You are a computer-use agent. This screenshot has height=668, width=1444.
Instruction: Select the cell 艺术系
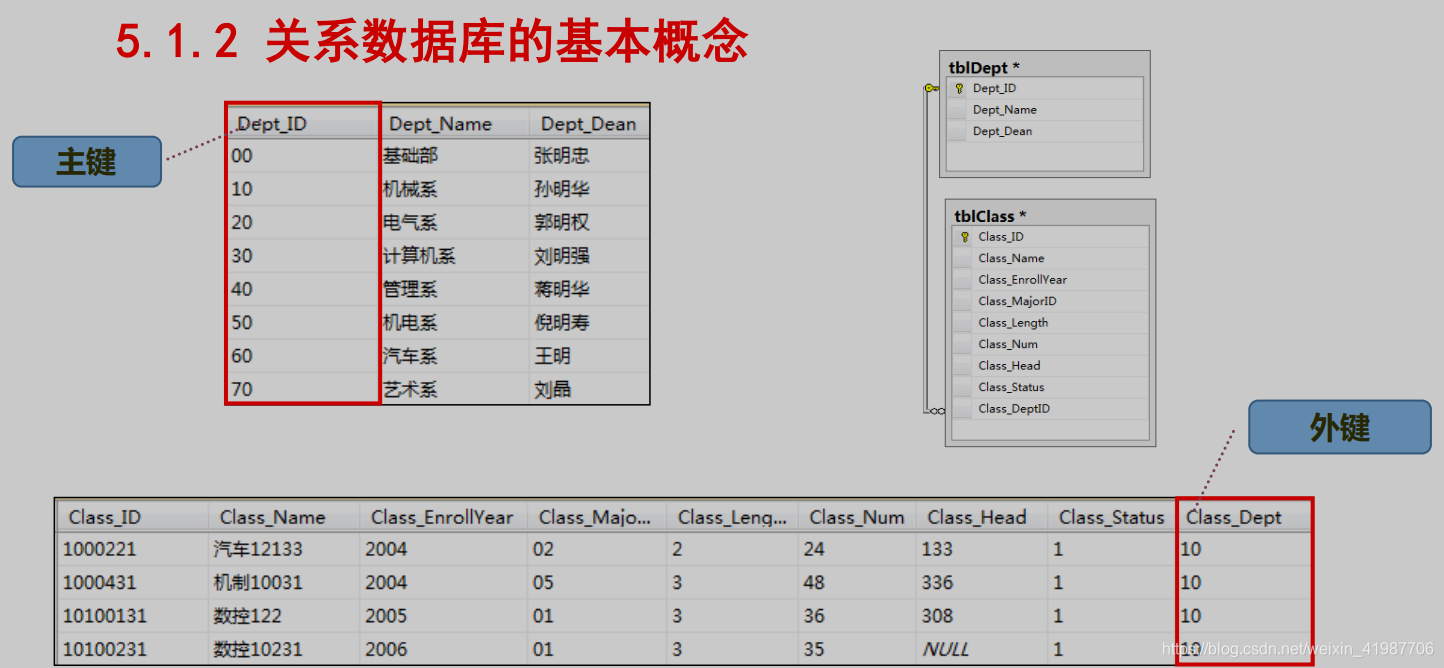point(455,389)
